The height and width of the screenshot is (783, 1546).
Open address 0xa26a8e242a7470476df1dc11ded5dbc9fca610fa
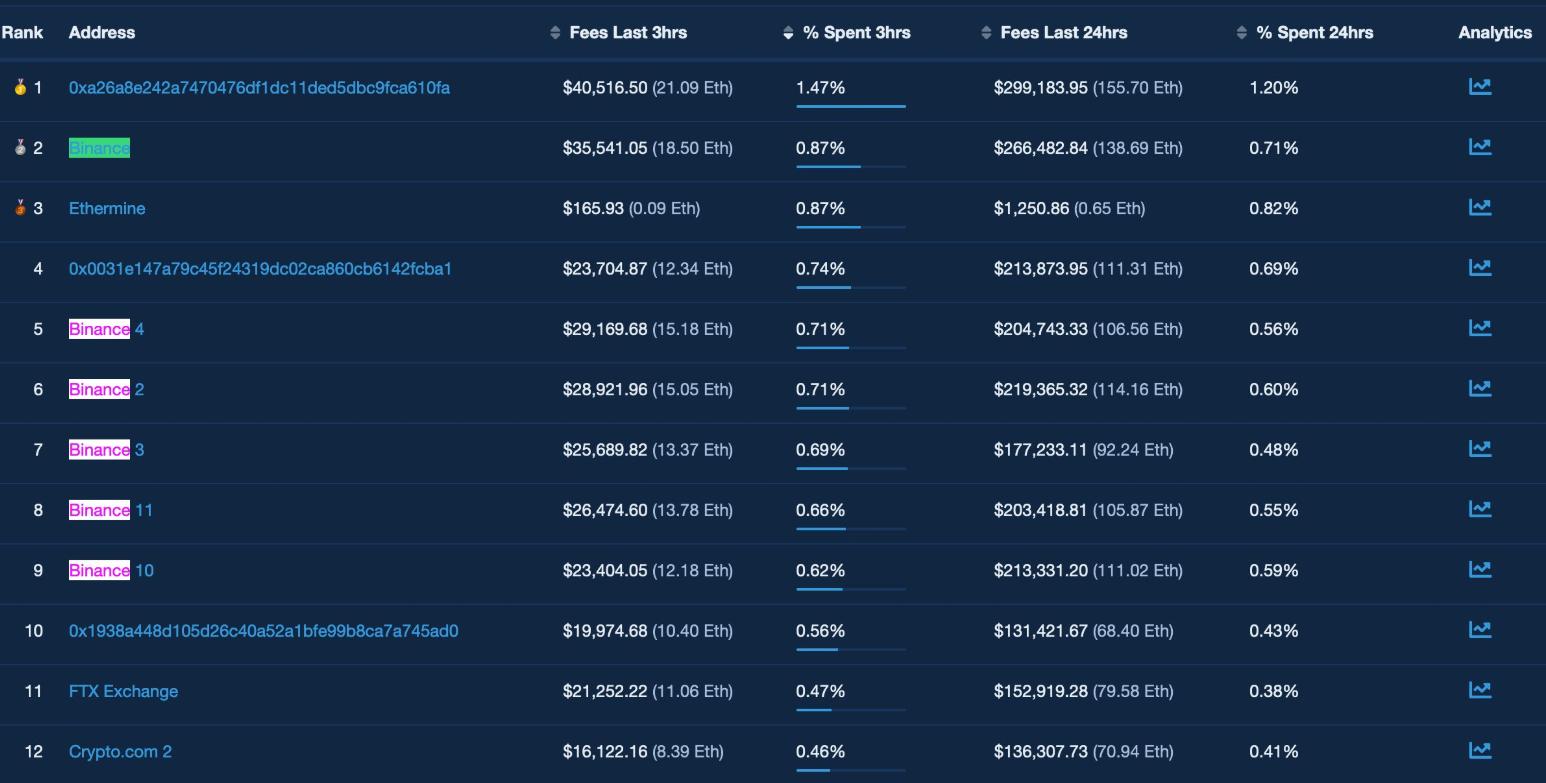pyautogui.click(x=259, y=88)
